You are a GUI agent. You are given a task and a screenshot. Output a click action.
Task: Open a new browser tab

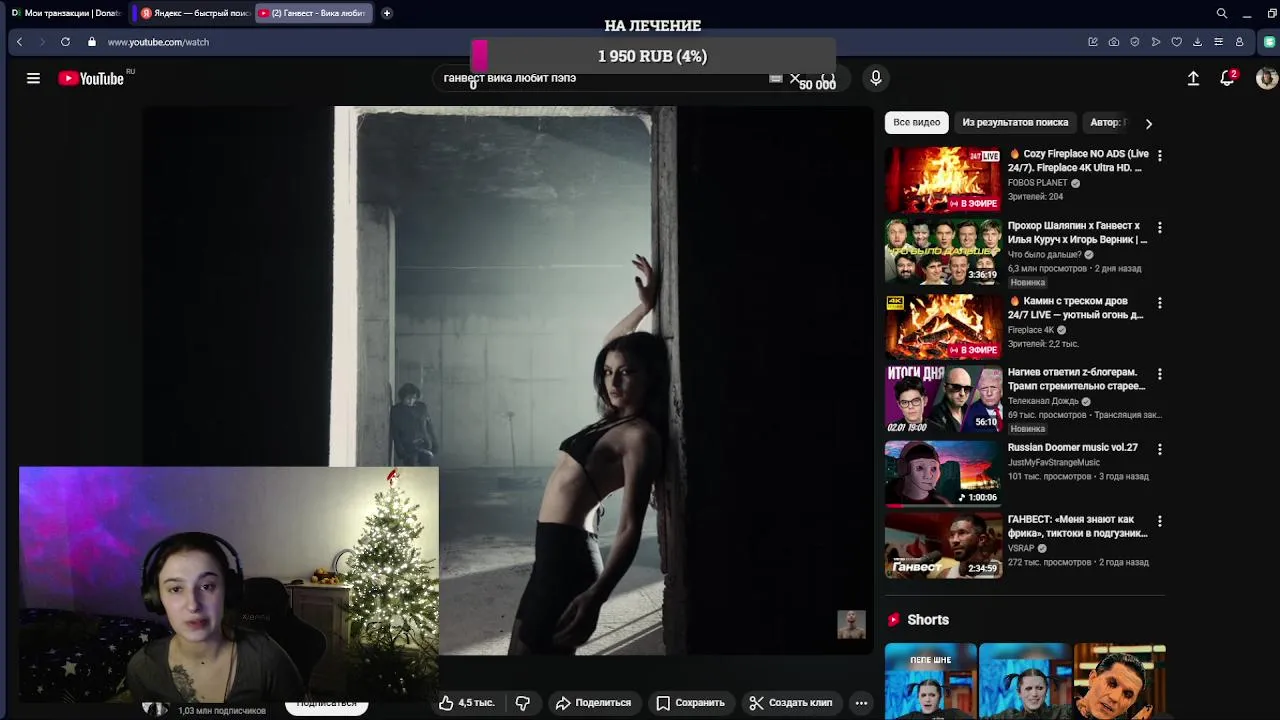387,13
